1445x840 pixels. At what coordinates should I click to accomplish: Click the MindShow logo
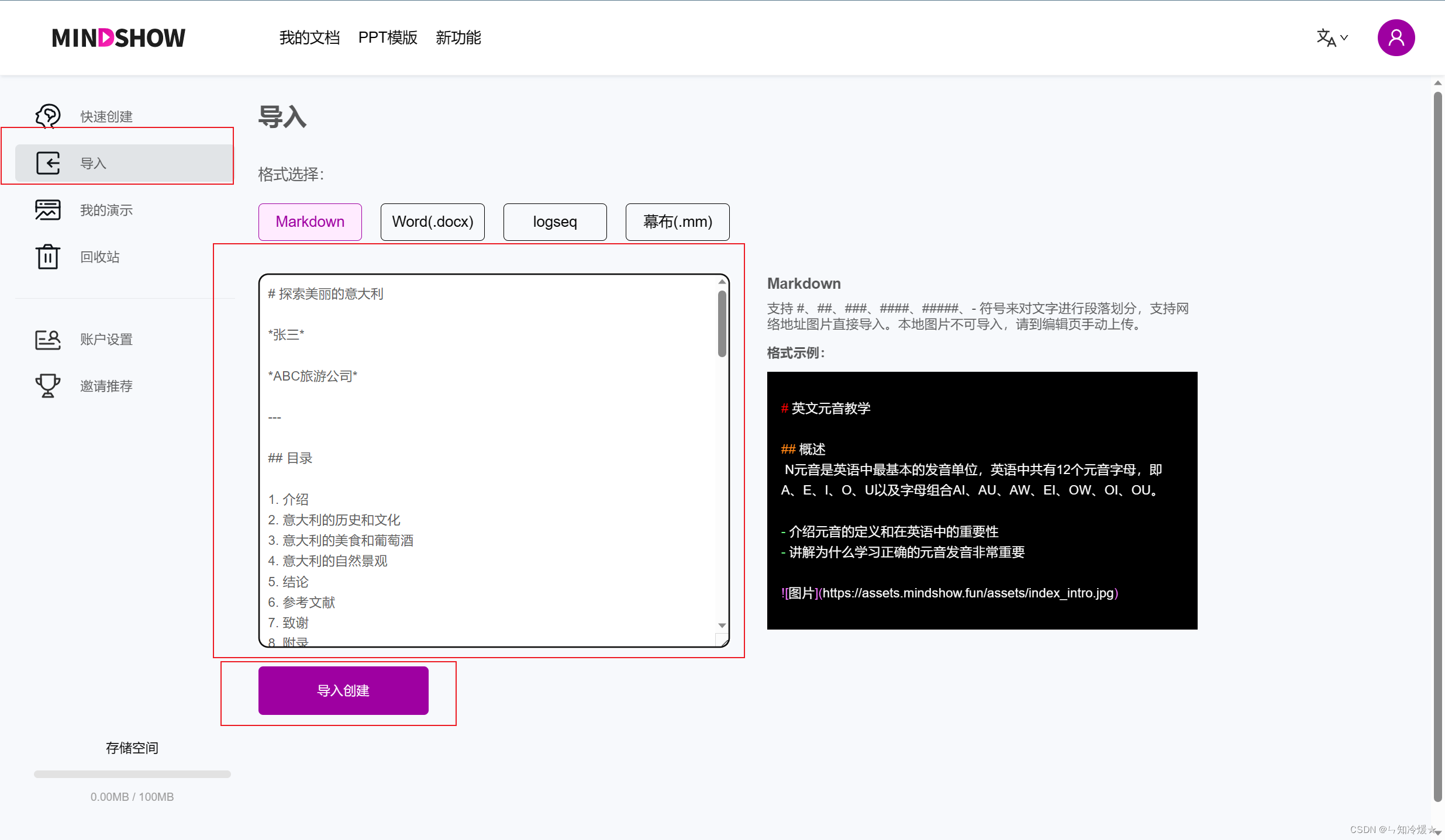pyautogui.click(x=119, y=38)
